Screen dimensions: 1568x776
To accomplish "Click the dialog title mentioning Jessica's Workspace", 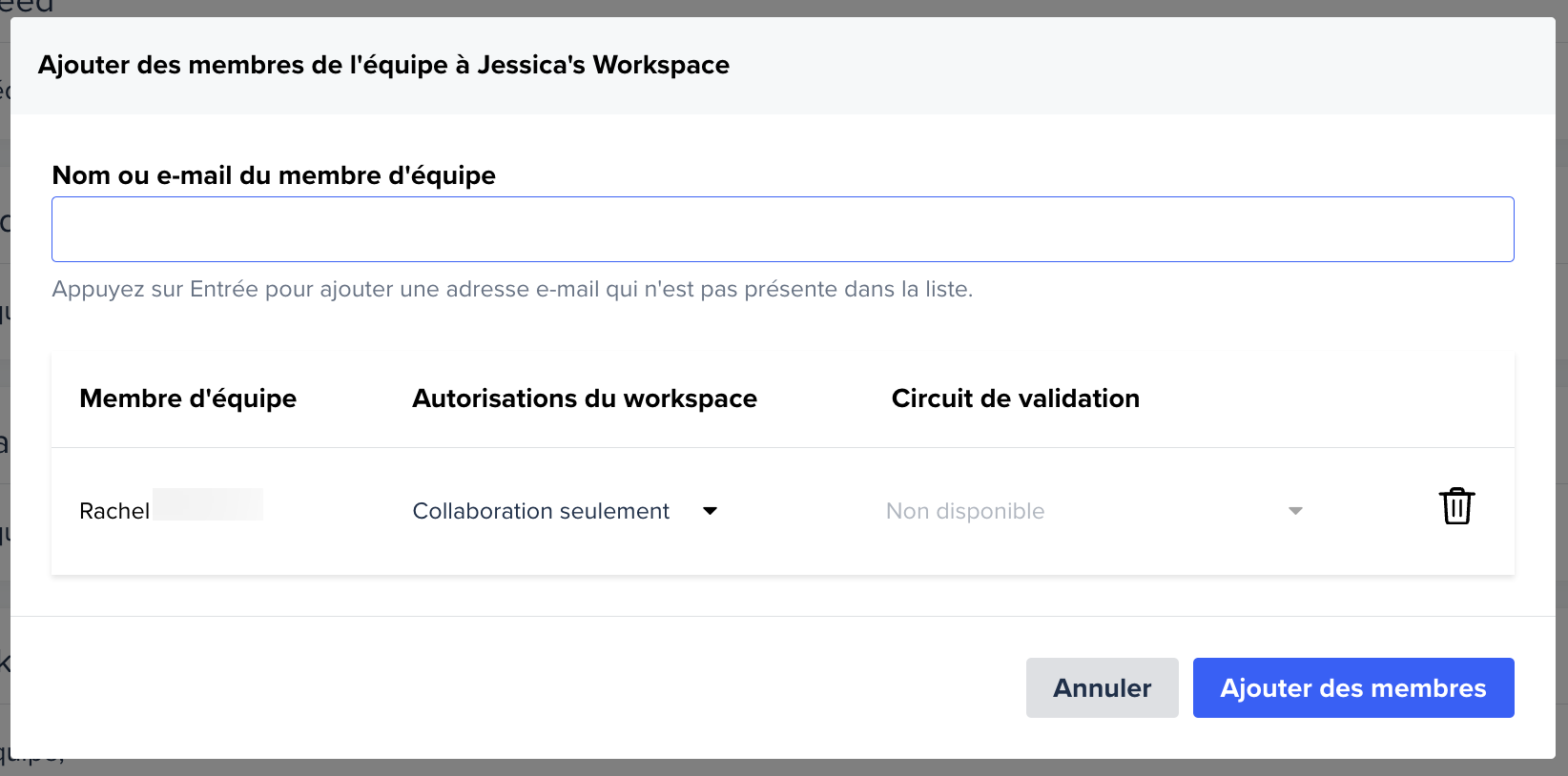I will [383, 65].
